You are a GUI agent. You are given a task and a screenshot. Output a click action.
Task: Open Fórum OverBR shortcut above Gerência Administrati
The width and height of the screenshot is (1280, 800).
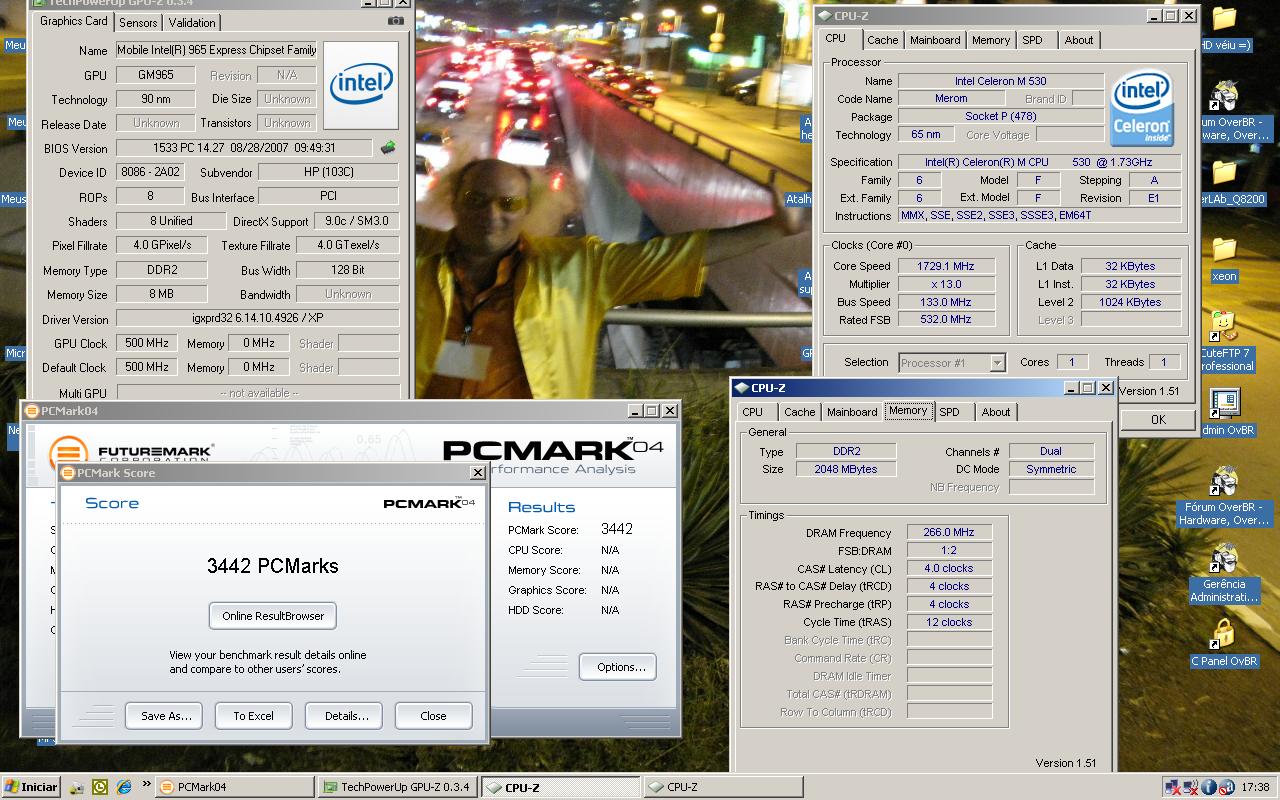[1224, 496]
